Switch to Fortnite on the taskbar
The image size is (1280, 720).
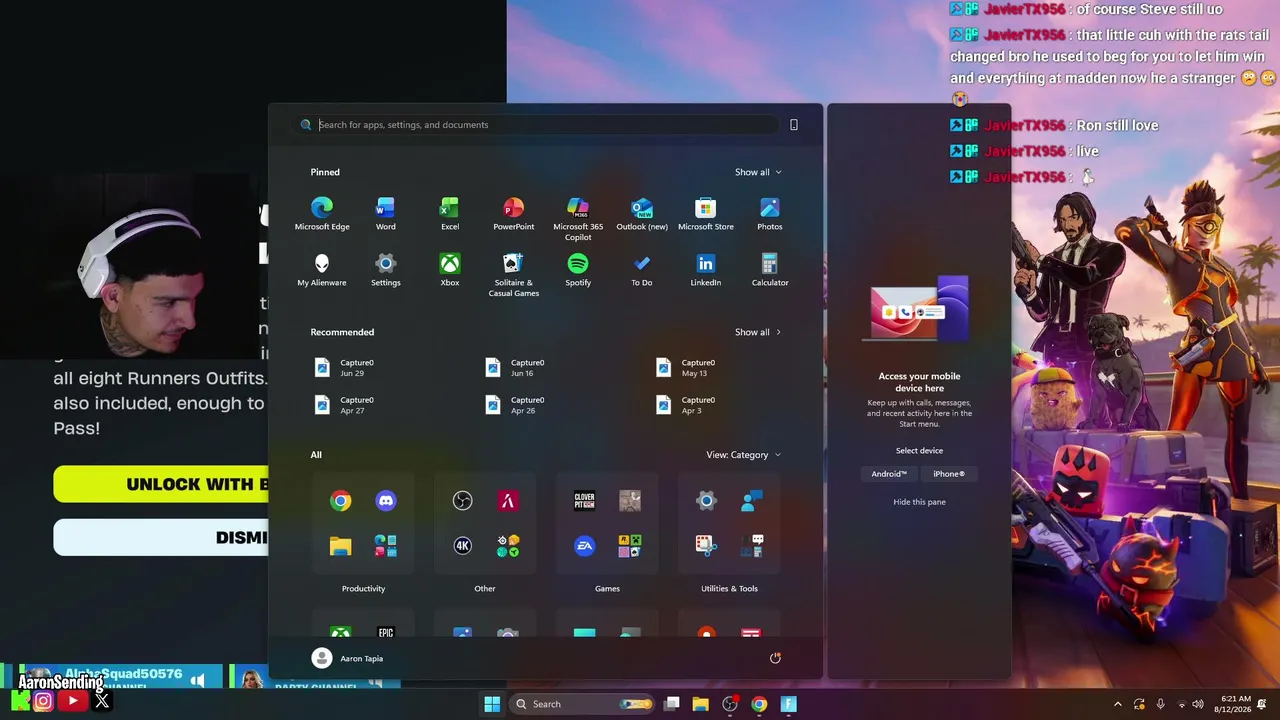789,704
